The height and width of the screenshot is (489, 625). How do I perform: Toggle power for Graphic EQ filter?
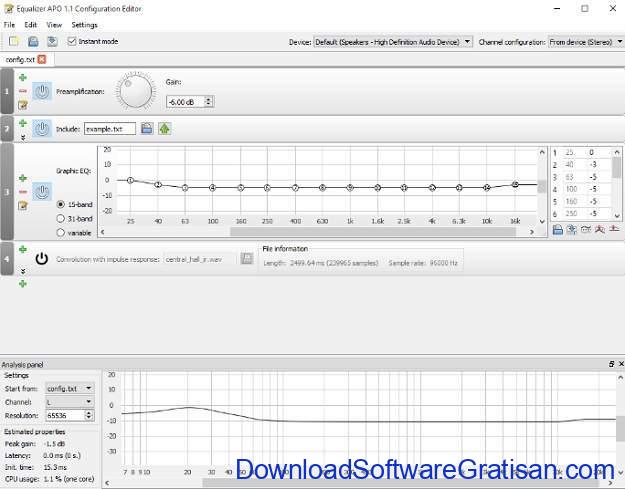[x=42, y=192]
